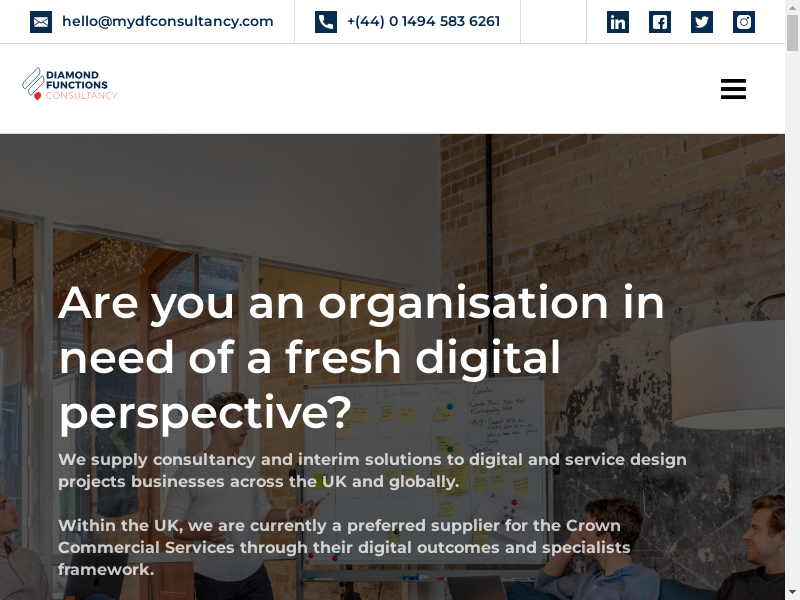The height and width of the screenshot is (600, 800).
Task: Click the hero headline about digital perspective
Action: pos(361,358)
